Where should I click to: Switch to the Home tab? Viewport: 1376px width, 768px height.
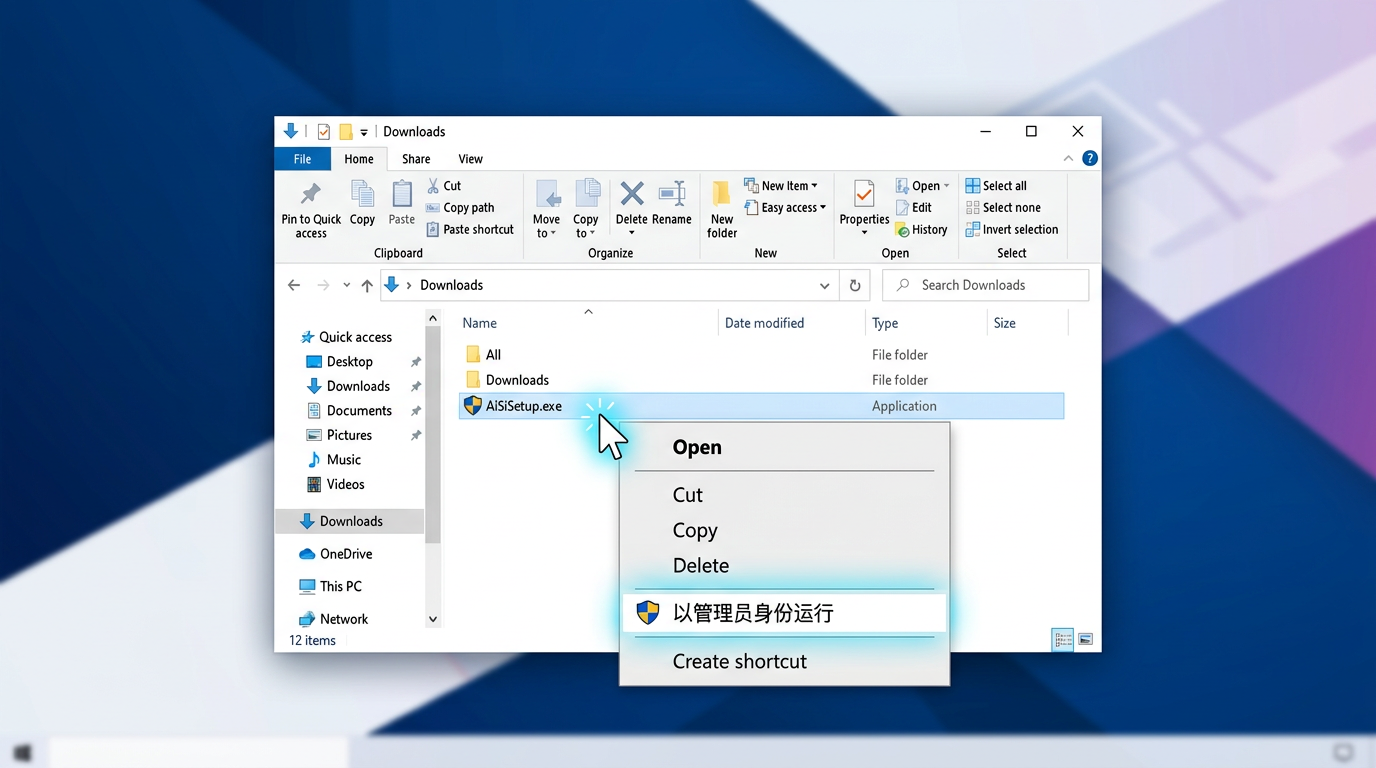tap(359, 159)
